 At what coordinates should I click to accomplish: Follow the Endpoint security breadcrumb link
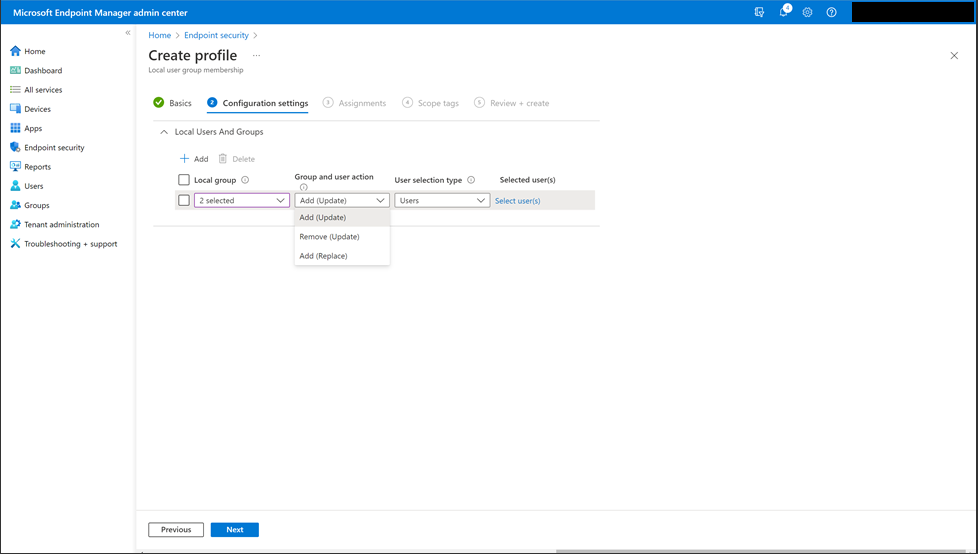(x=216, y=35)
